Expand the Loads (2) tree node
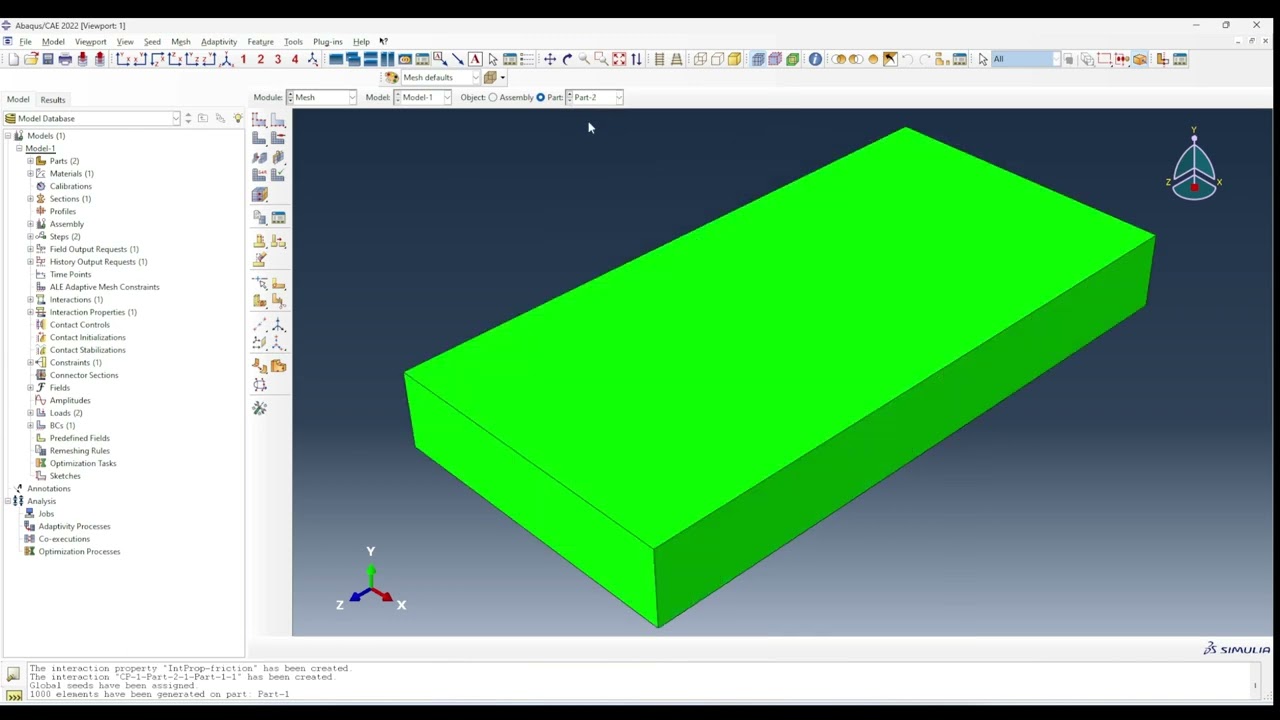Screen dimensions: 1280x720 click(30, 413)
